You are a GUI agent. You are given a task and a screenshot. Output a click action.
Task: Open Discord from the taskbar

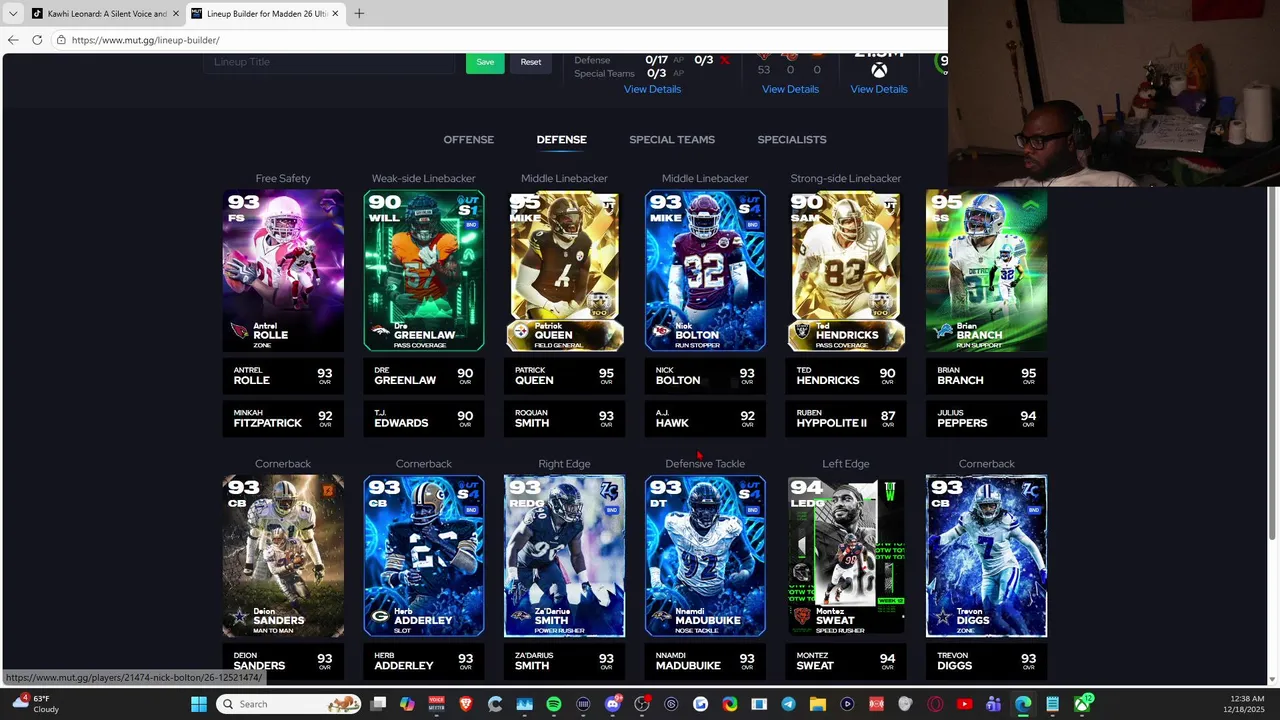click(x=612, y=704)
